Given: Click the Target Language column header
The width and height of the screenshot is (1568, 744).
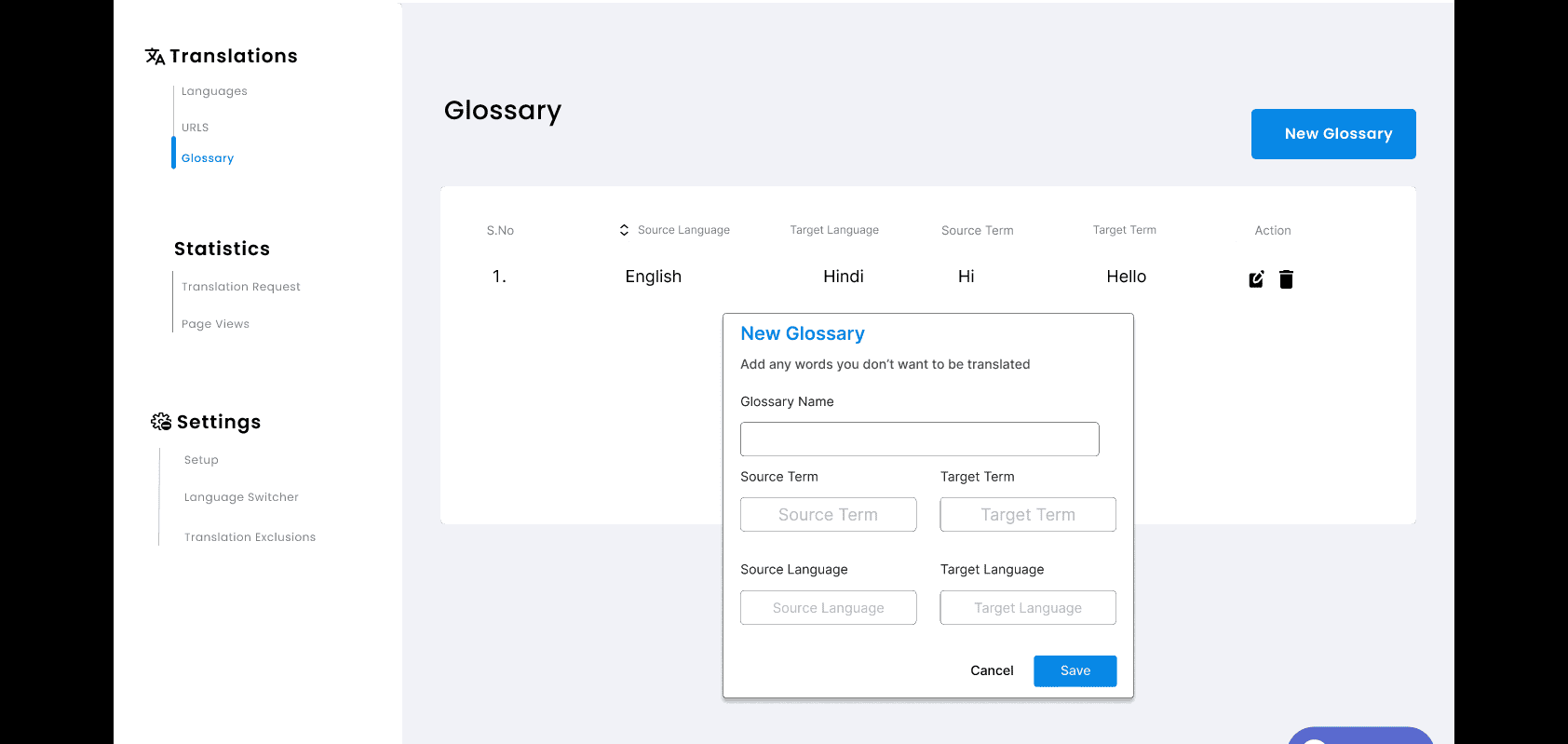Looking at the screenshot, I should pos(834,230).
